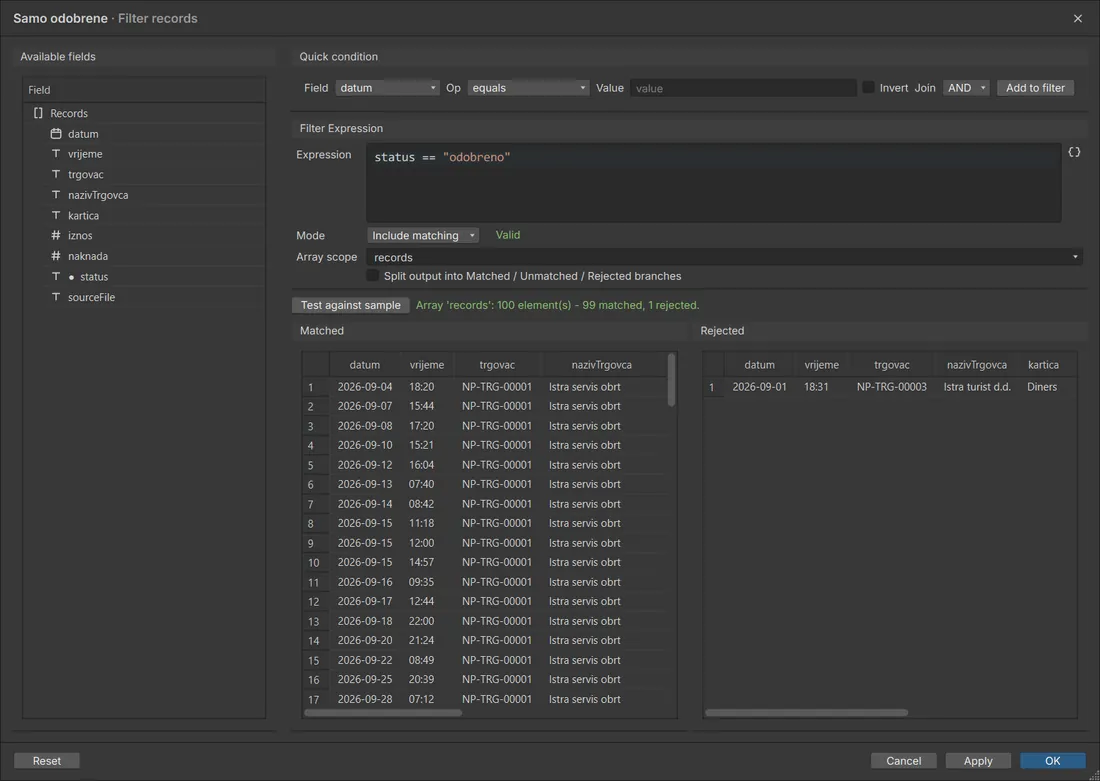Open the Field dropdown showing datum
The width and height of the screenshot is (1100, 781).
click(388, 88)
